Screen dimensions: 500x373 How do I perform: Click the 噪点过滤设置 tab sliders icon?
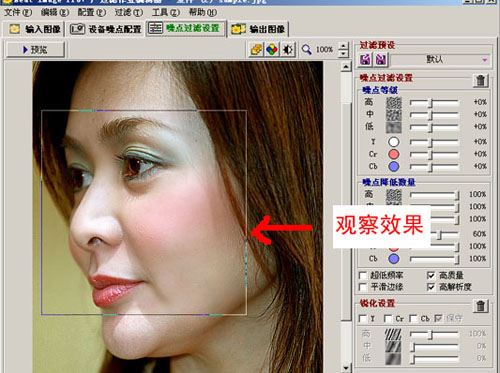(155, 28)
